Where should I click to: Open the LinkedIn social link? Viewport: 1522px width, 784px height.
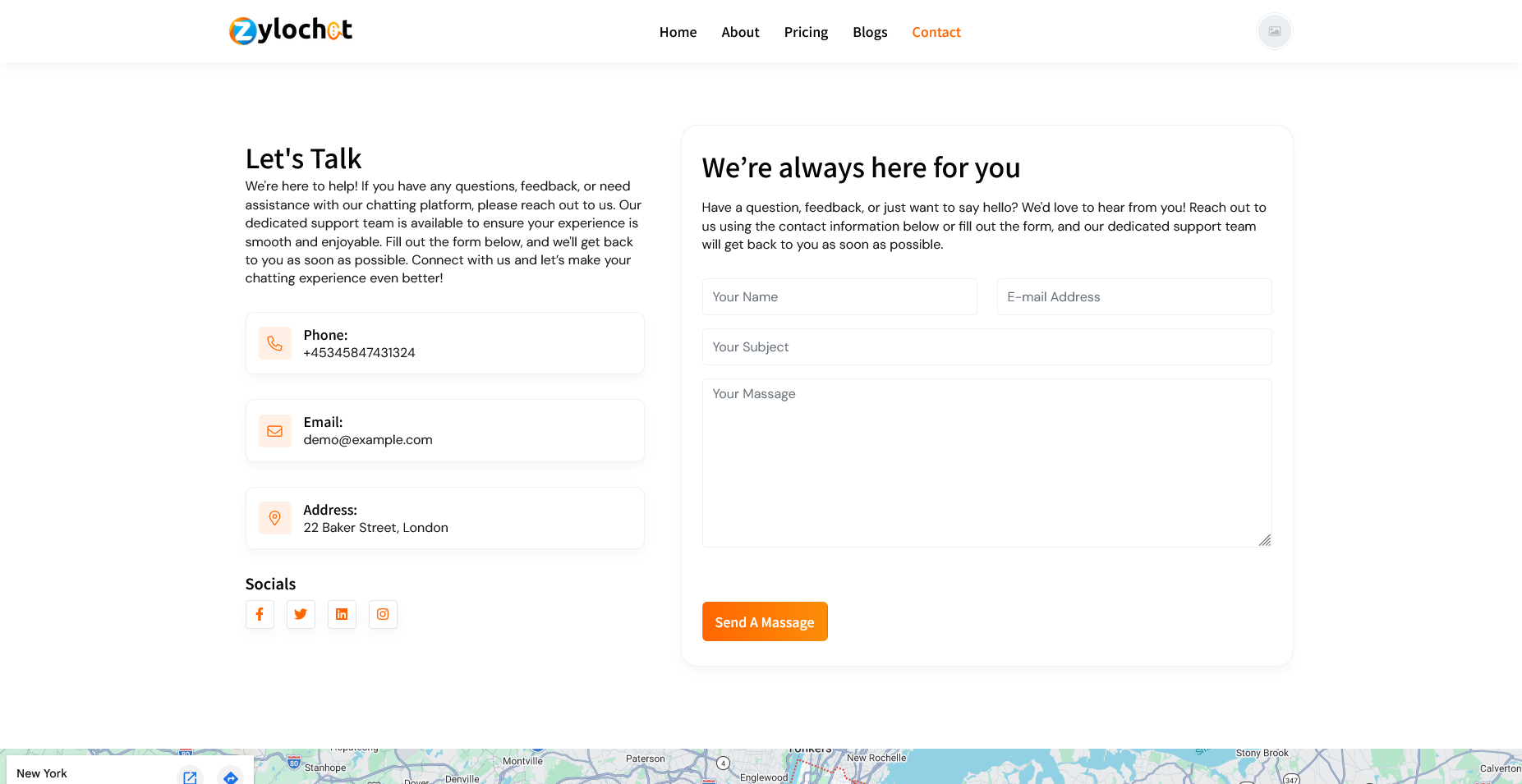[342, 614]
